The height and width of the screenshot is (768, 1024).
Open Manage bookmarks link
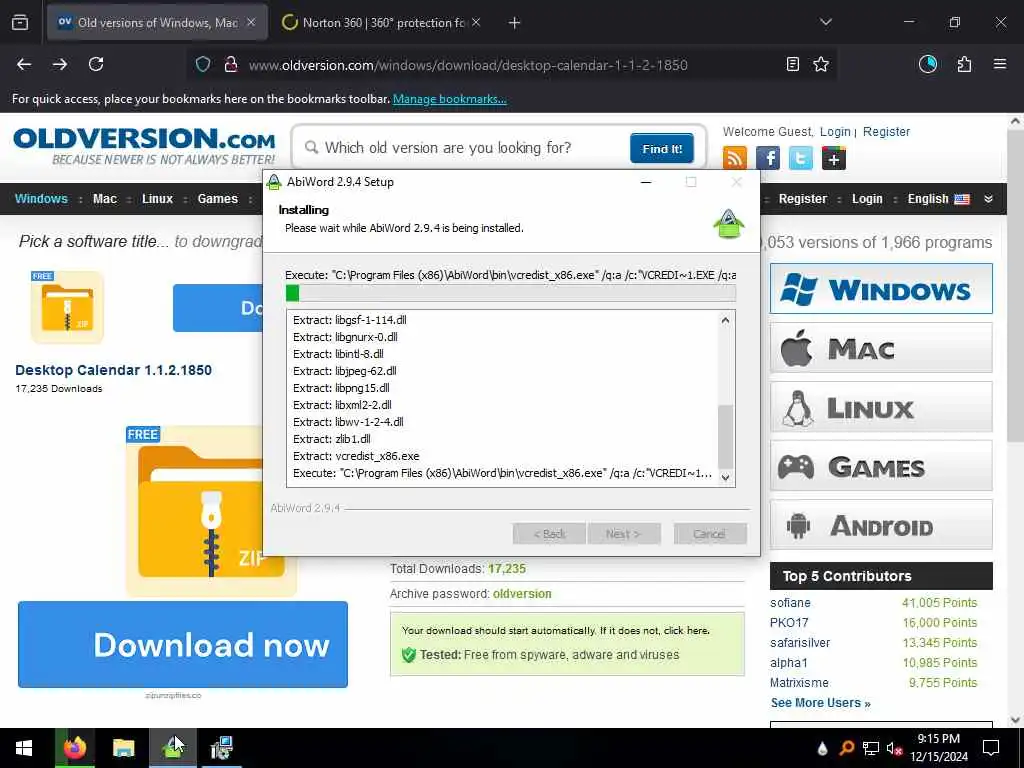coord(449,99)
